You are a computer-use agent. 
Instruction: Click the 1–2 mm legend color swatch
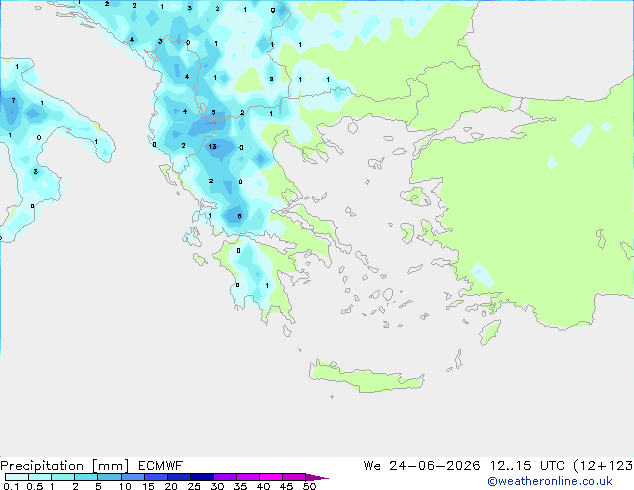(x=63, y=477)
